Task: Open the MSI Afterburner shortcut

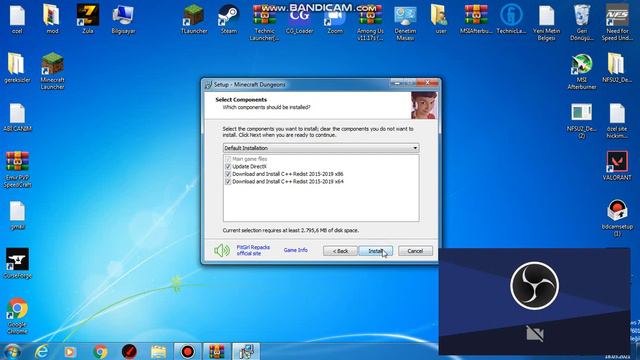Action: 582,71
